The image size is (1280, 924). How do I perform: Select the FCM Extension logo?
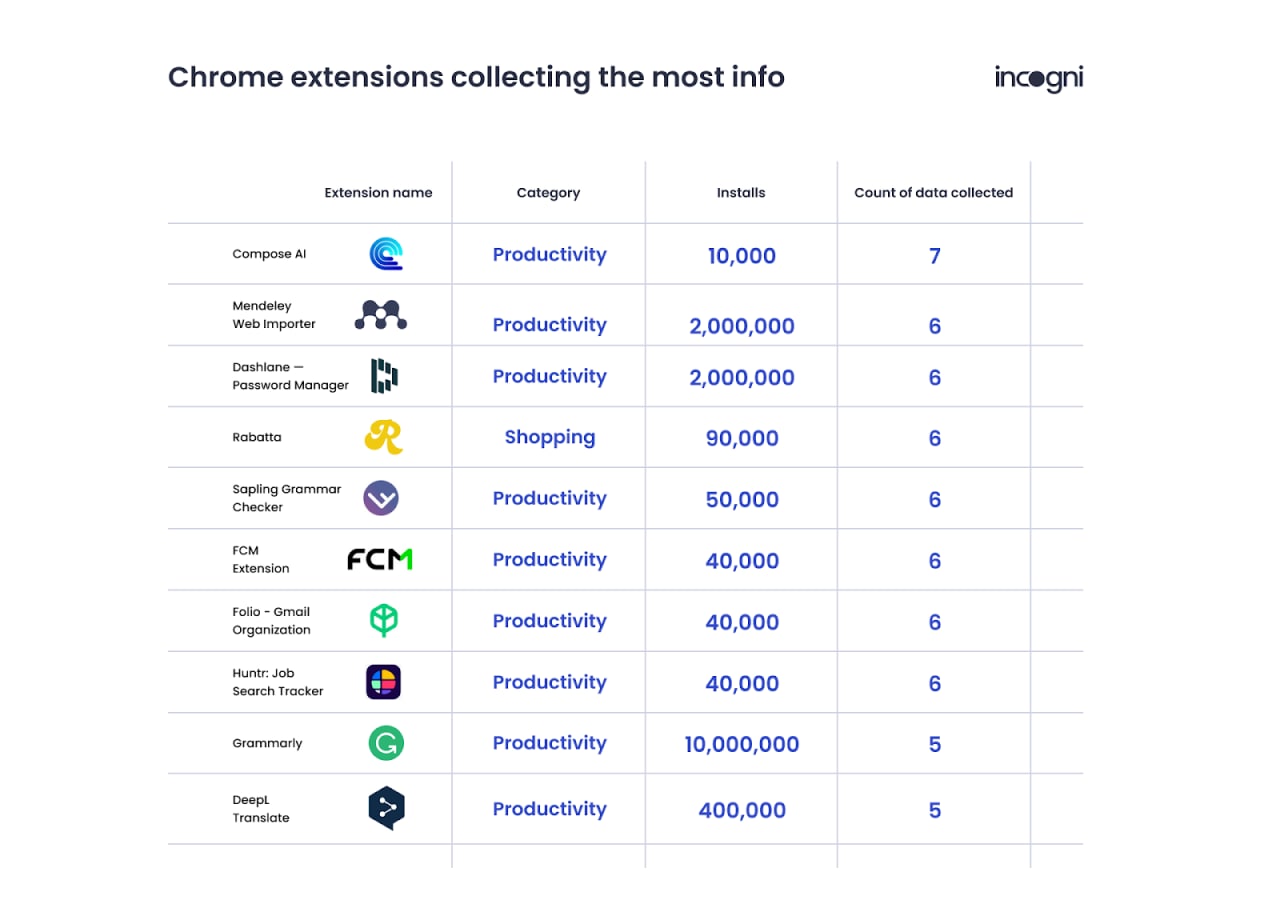(380, 559)
